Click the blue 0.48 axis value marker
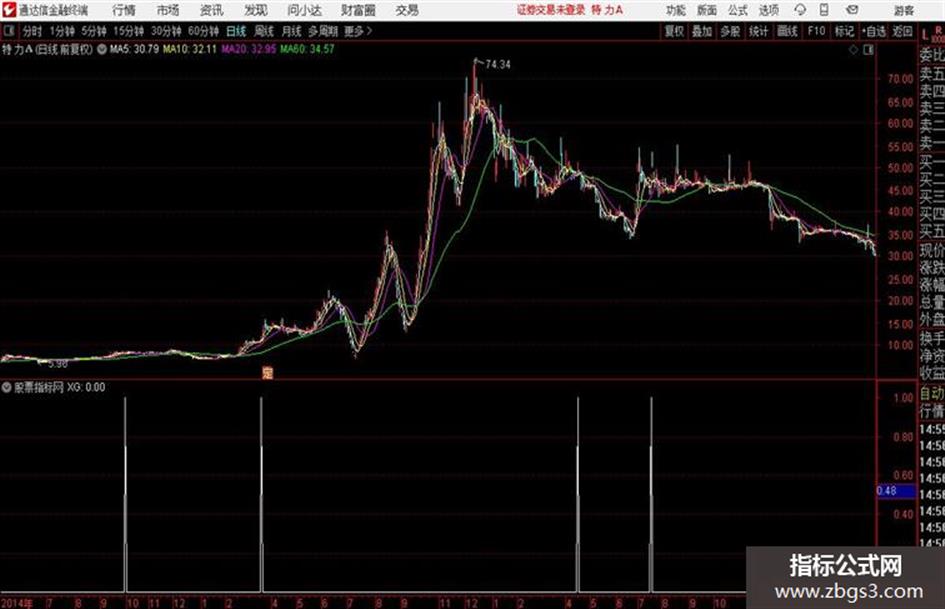Viewport: 945px width, 609px height. tap(895, 491)
